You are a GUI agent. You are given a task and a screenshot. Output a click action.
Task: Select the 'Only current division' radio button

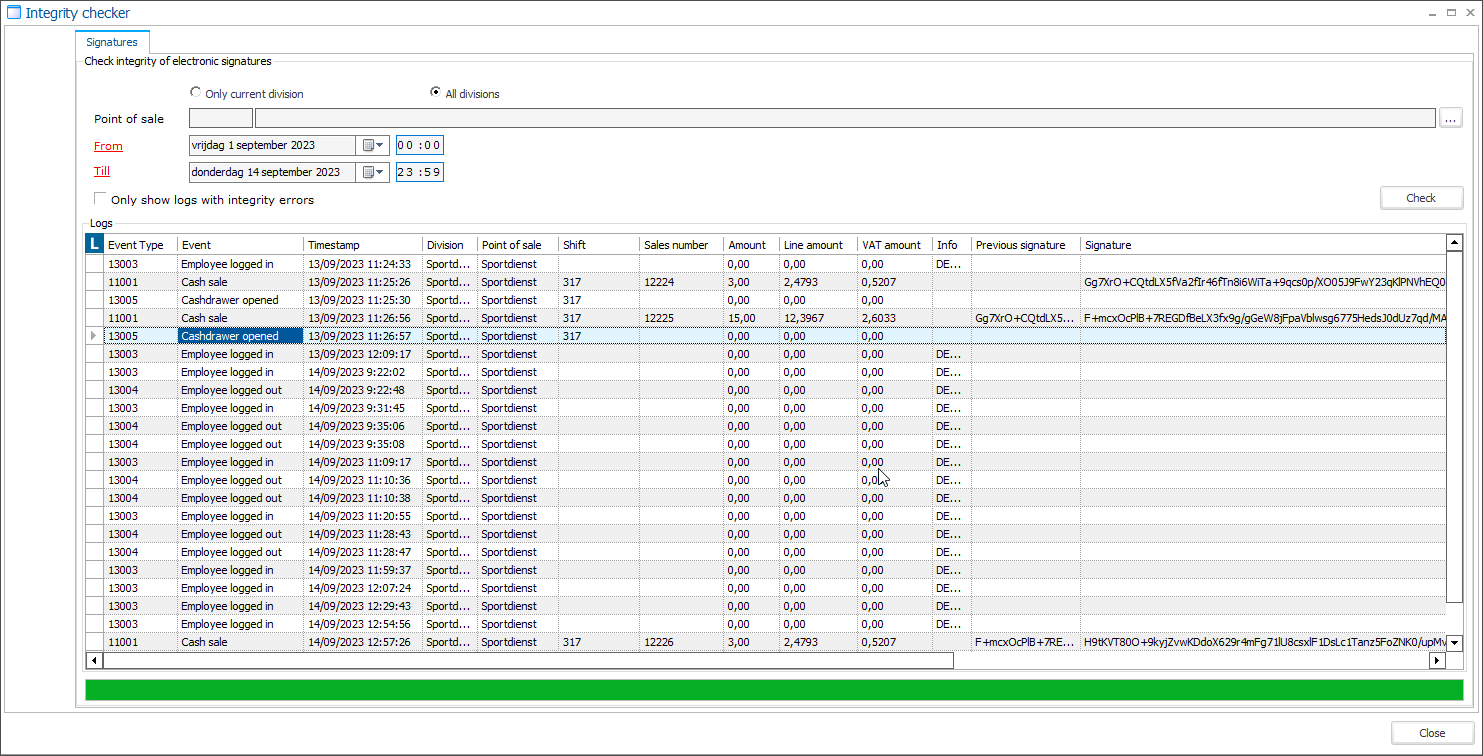pyautogui.click(x=196, y=91)
